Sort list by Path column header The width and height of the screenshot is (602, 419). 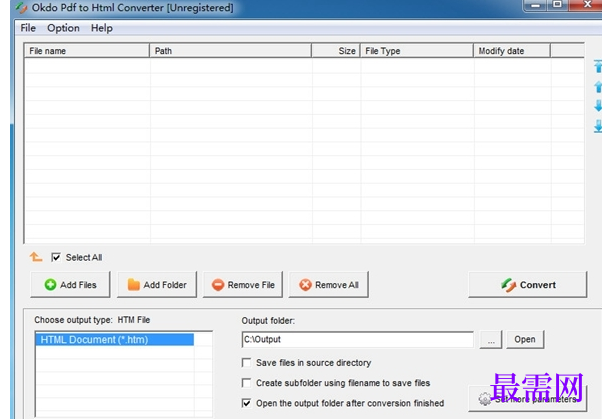click(x=230, y=51)
